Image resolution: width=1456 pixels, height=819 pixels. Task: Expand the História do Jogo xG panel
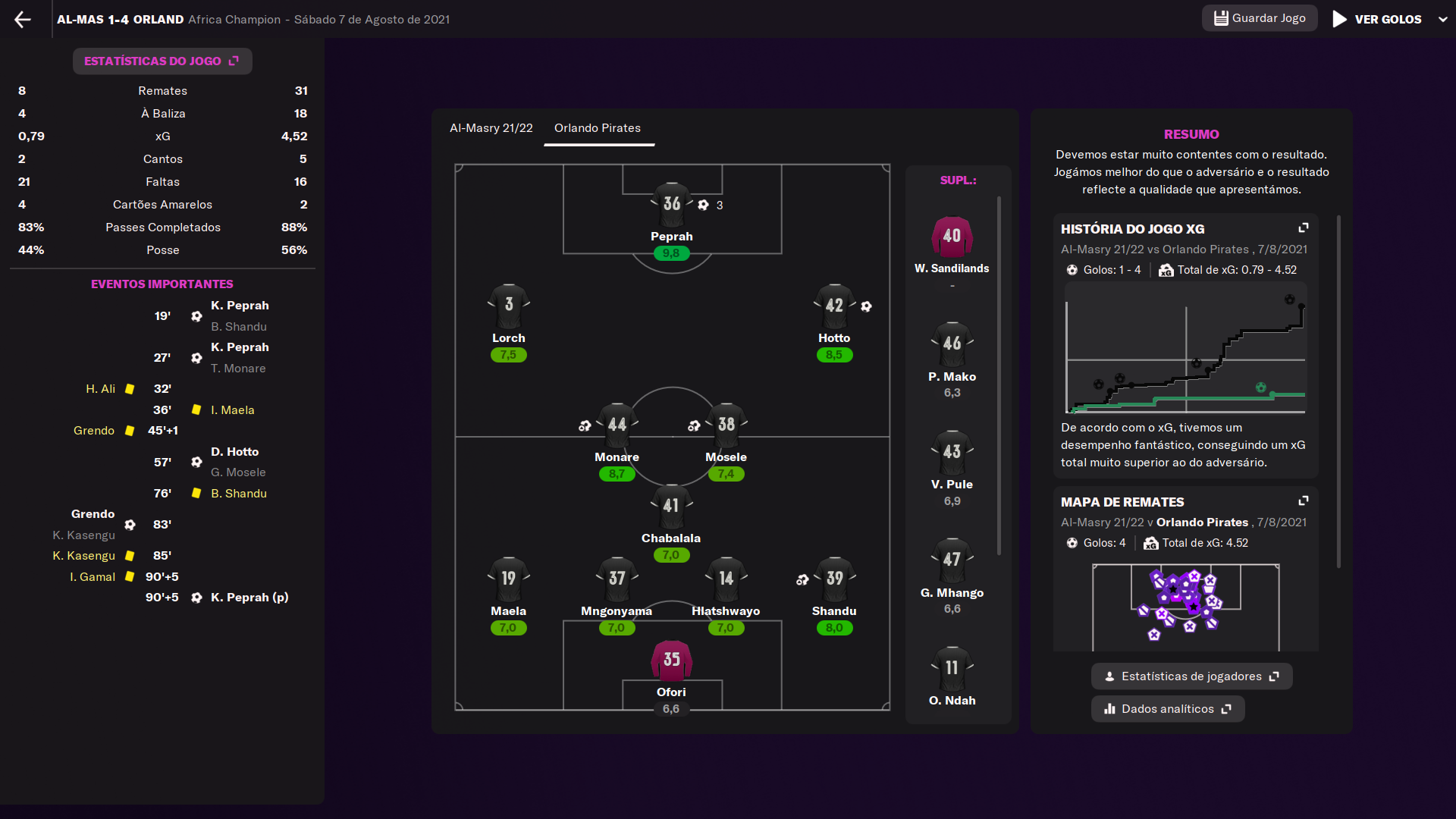click(x=1304, y=228)
